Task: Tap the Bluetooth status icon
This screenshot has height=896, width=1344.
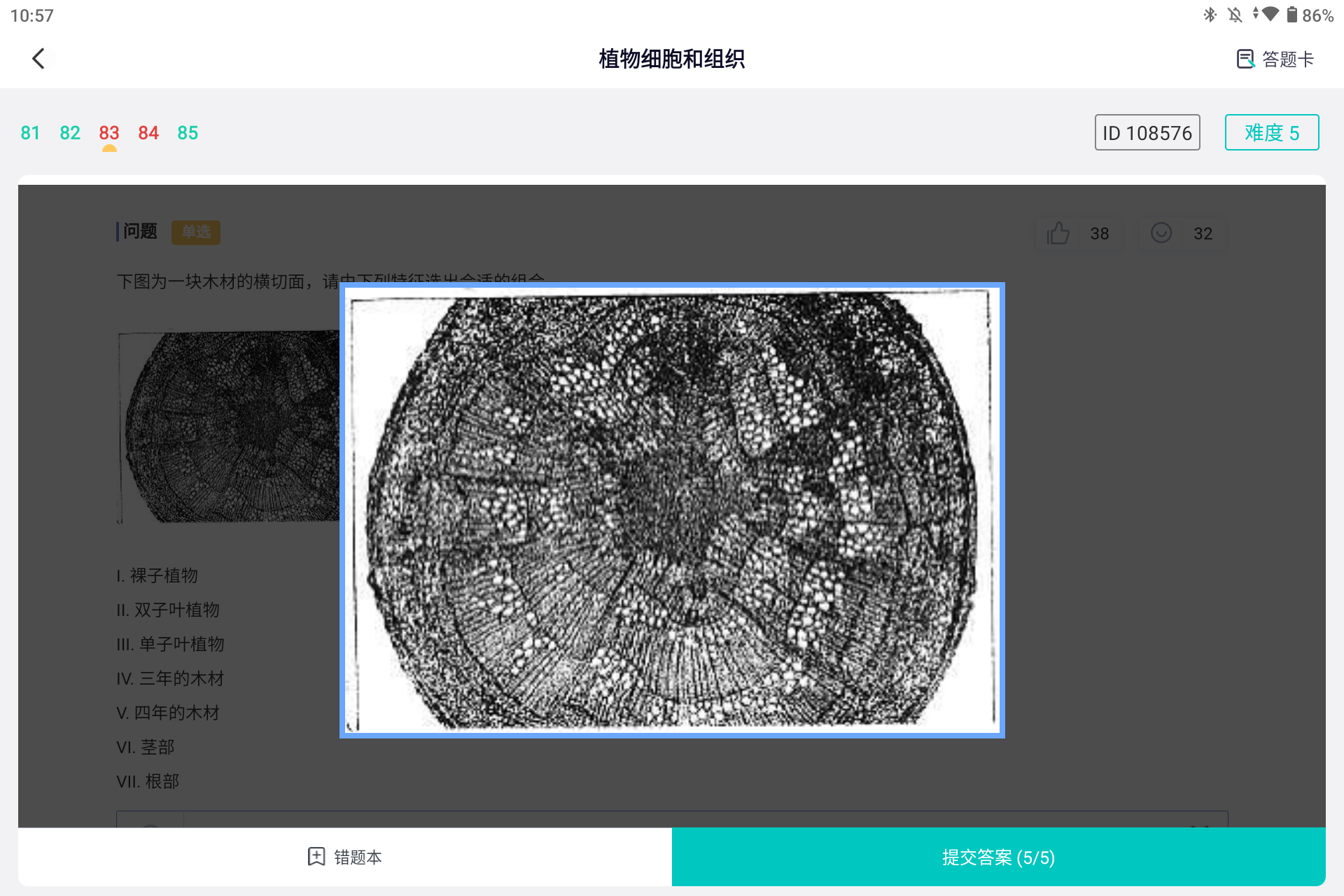Action: point(1210,15)
